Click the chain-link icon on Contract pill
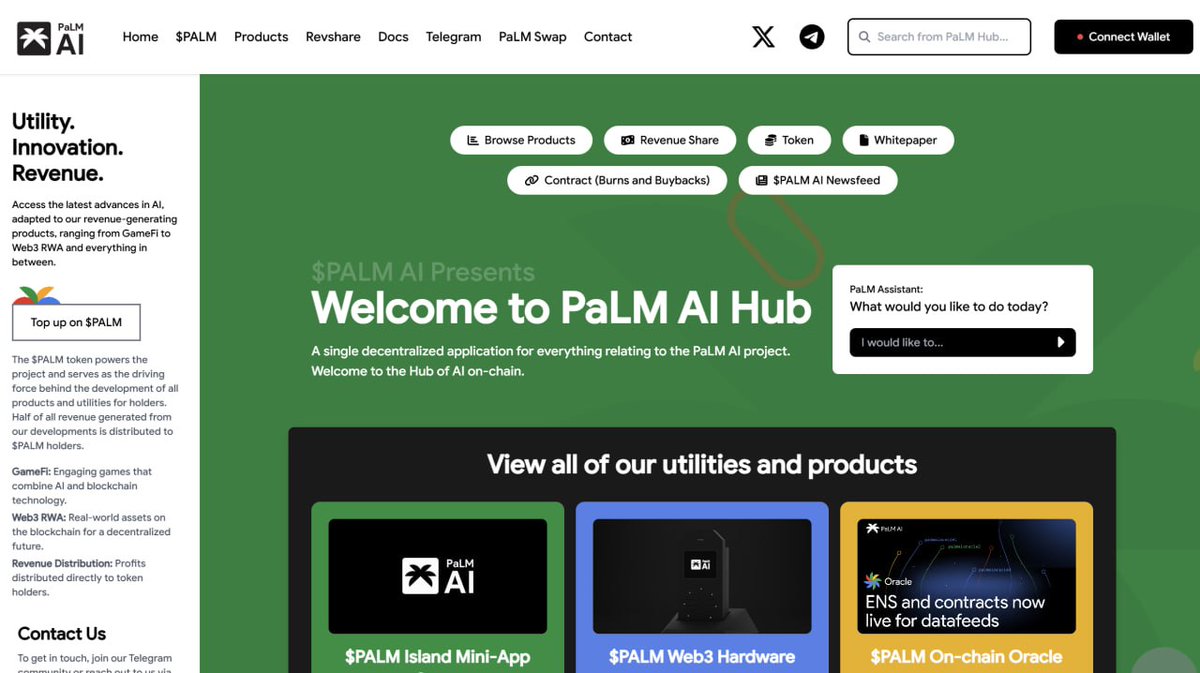 coord(531,180)
